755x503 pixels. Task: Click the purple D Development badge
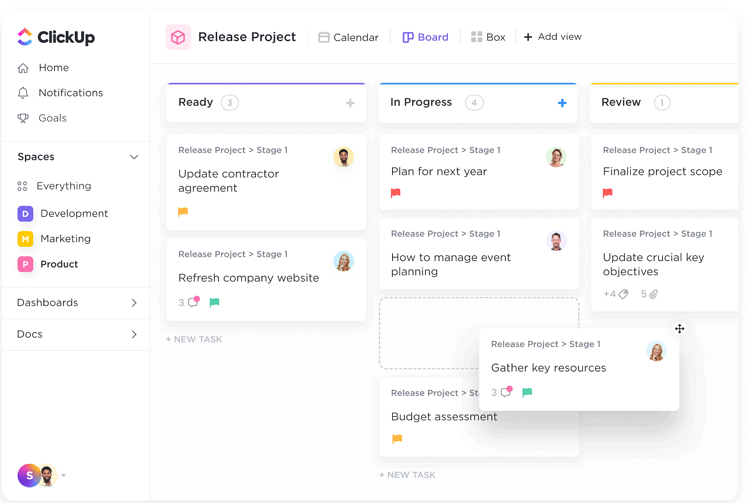(25, 214)
